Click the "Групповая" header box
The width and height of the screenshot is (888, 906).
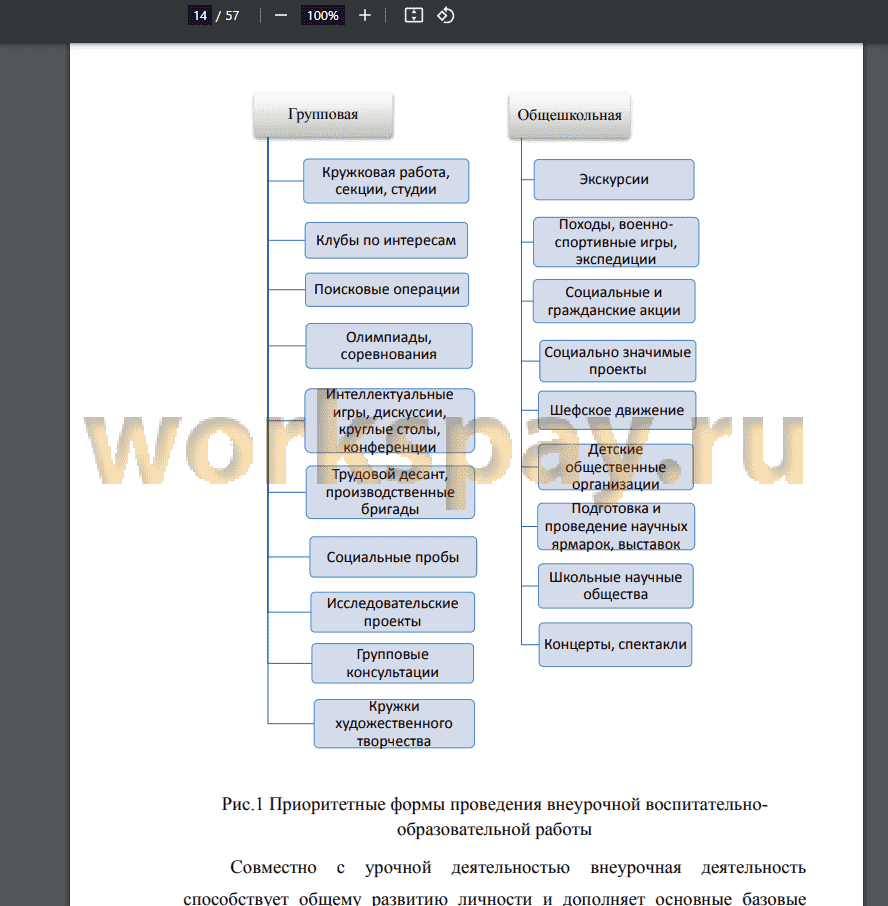(323, 115)
